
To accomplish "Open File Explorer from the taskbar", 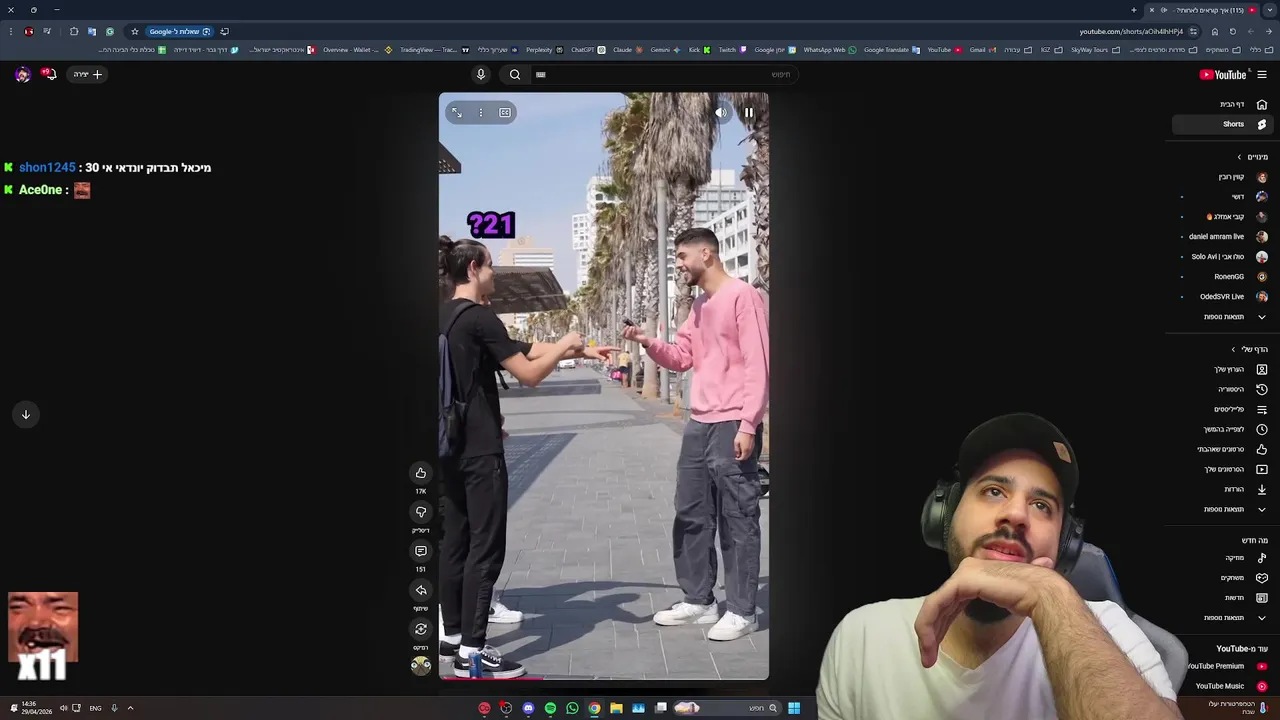I will [616, 708].
